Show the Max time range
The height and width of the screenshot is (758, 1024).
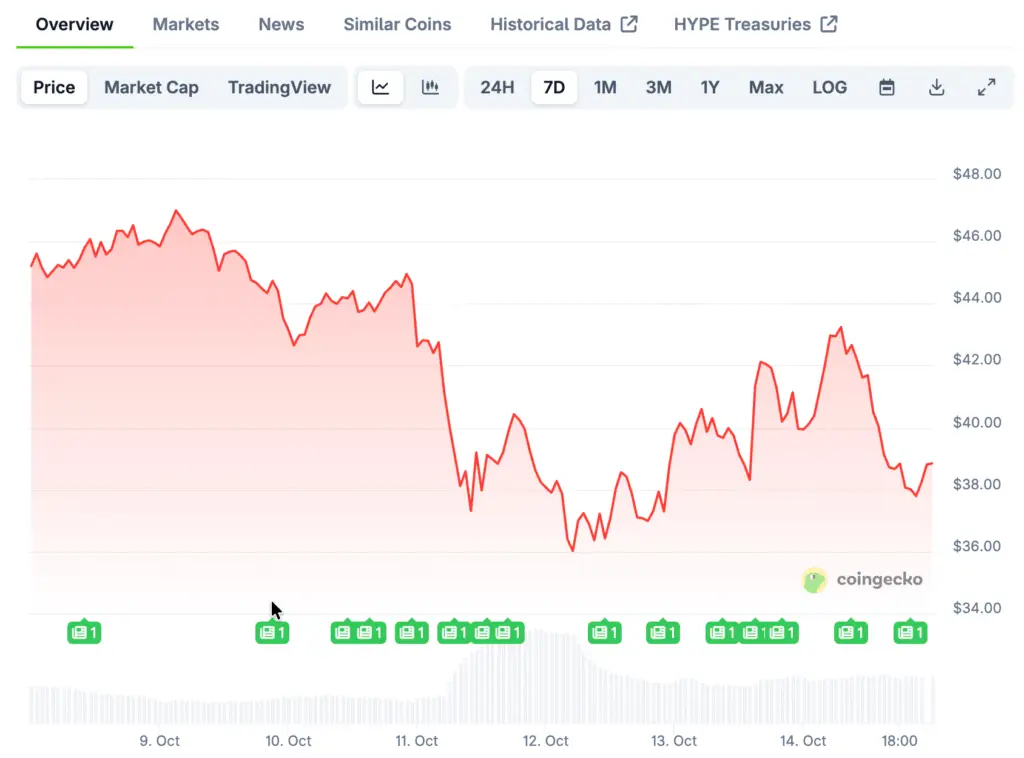(x=766, y=87)
